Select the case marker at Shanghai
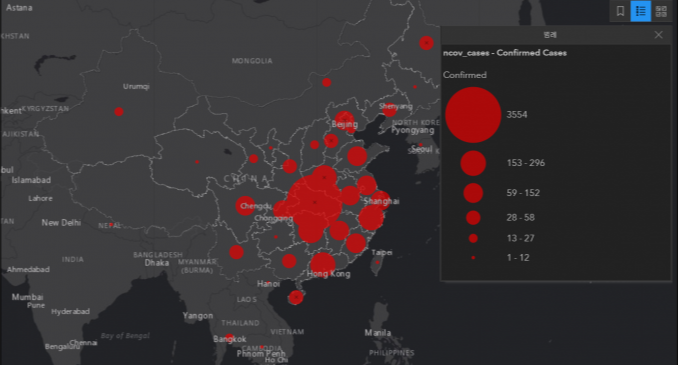 click(380, 200)
